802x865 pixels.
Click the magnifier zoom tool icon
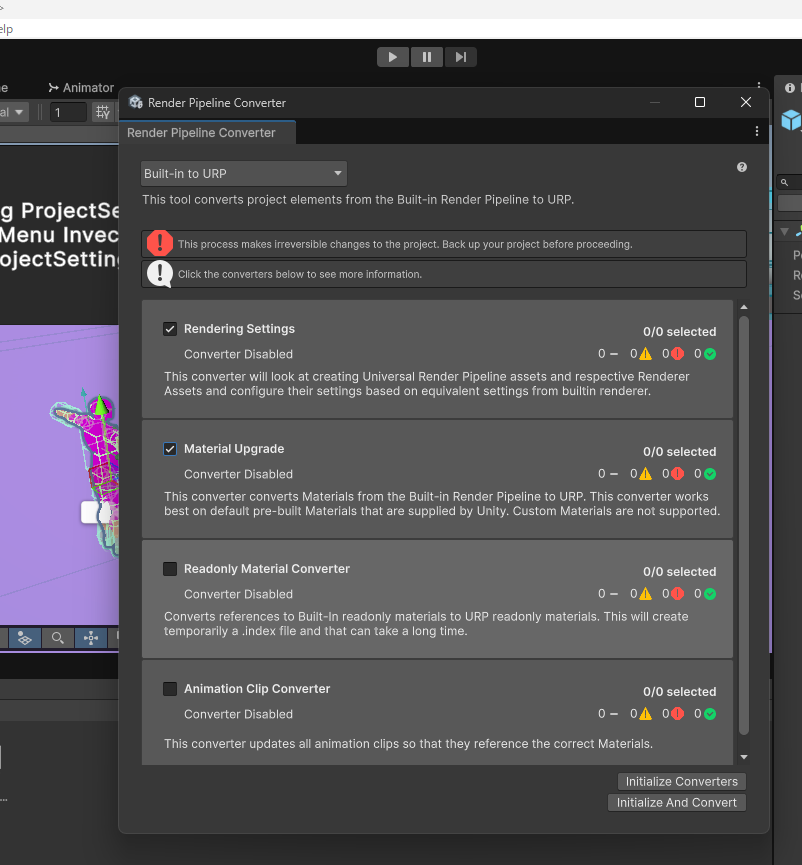tap(58, 637)
